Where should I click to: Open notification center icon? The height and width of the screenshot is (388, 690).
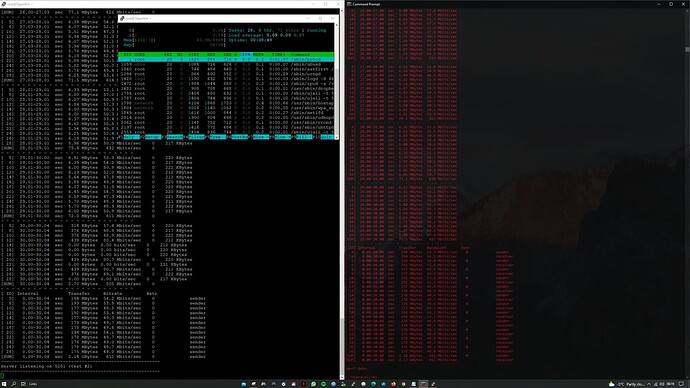coord(682,384)
